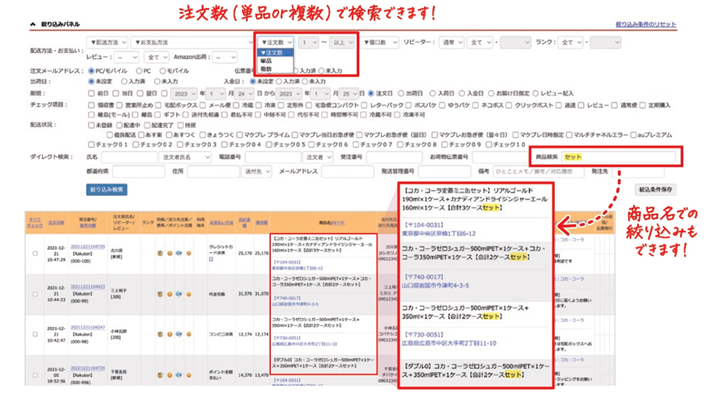Click the 都道府県 input field

pyautogui.click(x=138, y=171)
